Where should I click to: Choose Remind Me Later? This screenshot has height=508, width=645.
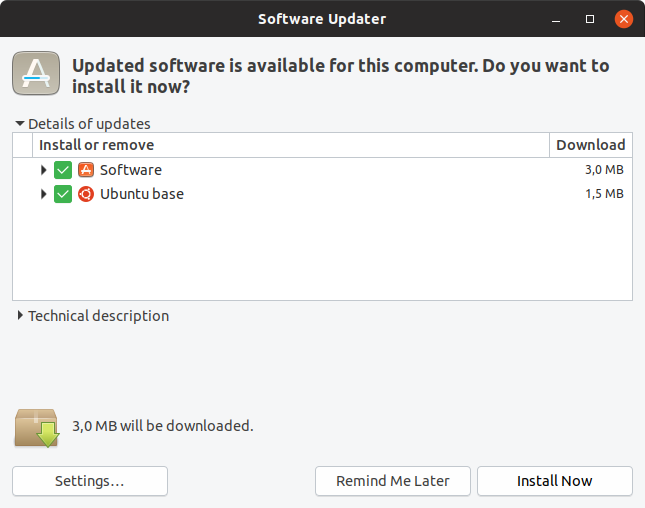pyautogui.click(x=393, y=481)
